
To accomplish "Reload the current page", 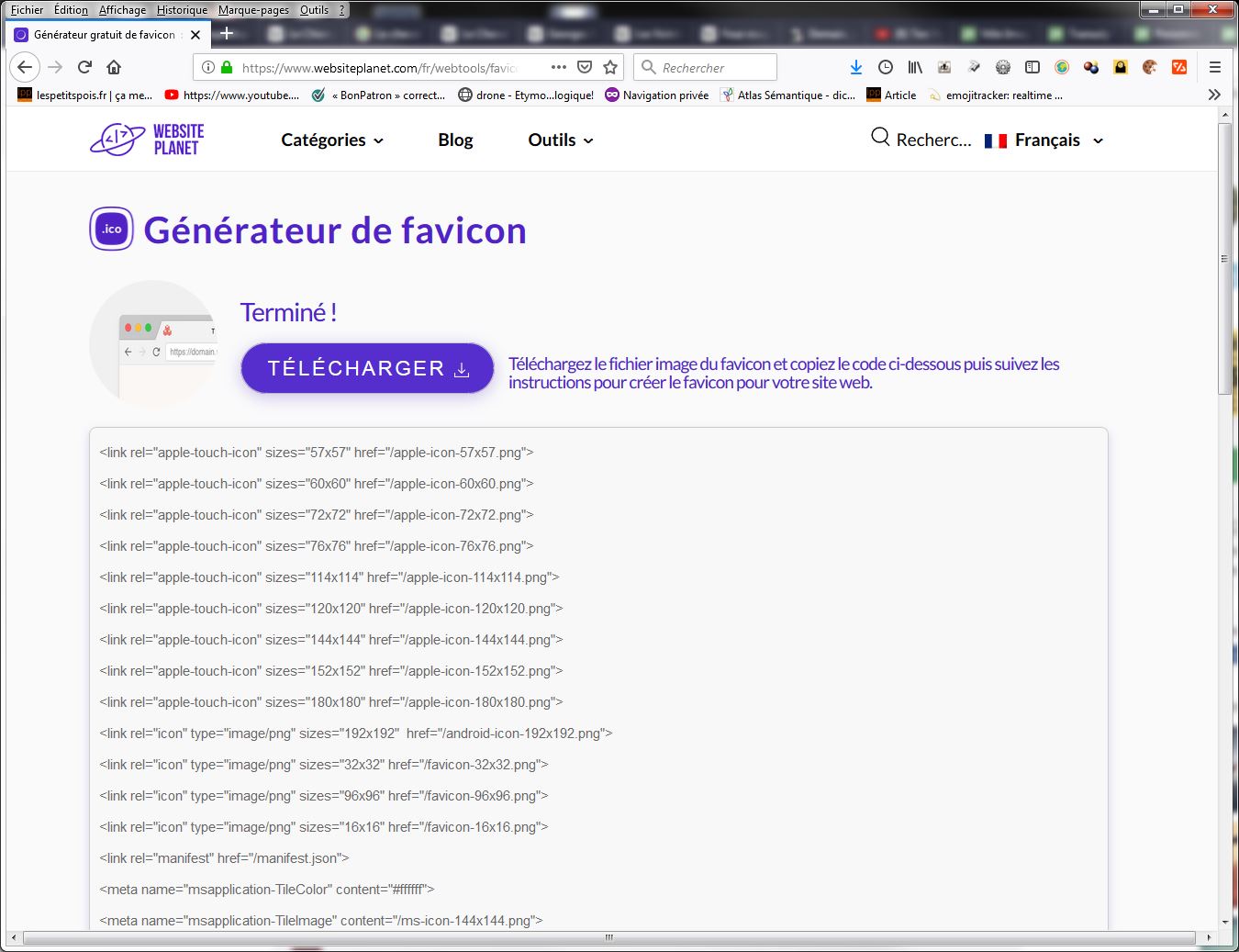I will [84, 67].
